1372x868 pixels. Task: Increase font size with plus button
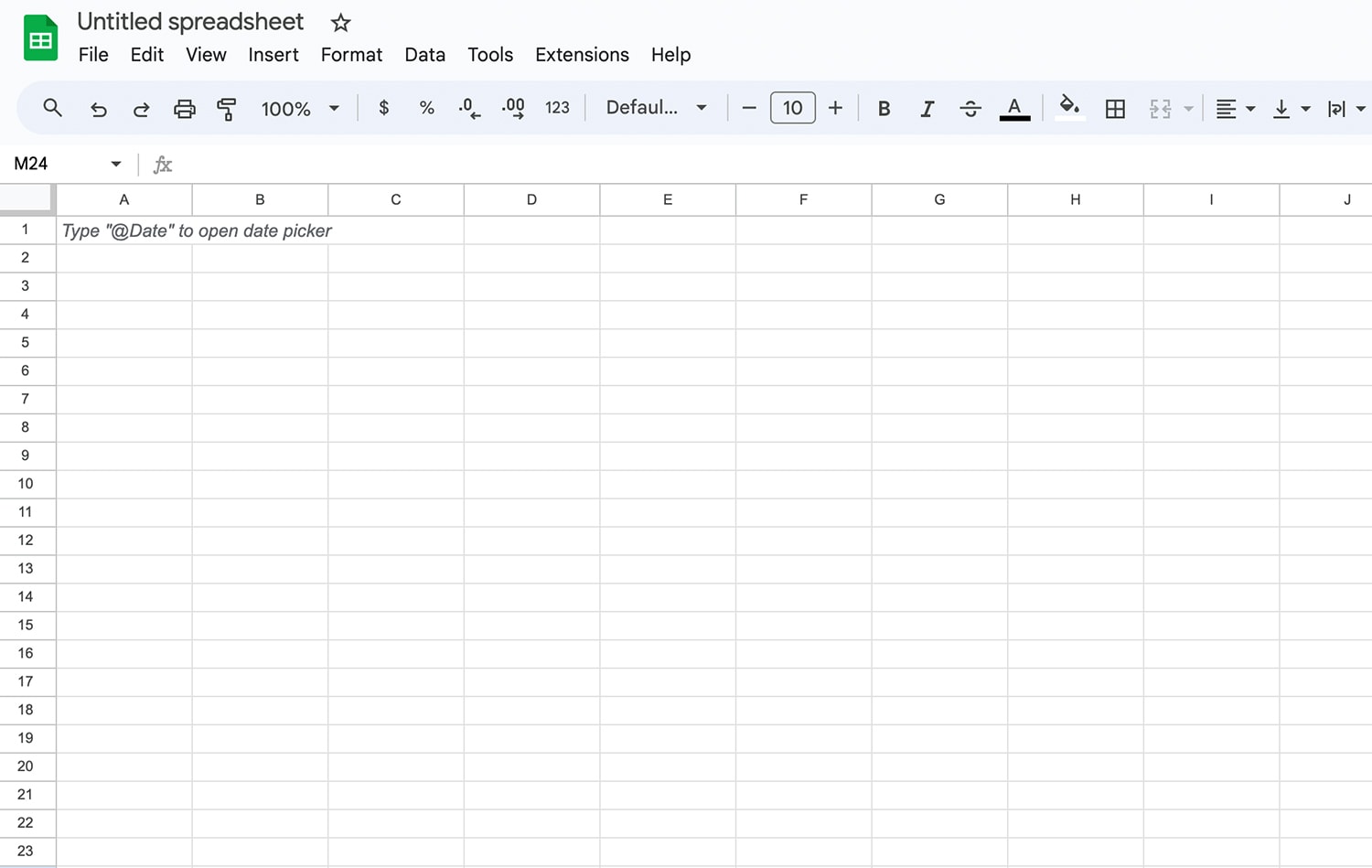click(835, 108)
